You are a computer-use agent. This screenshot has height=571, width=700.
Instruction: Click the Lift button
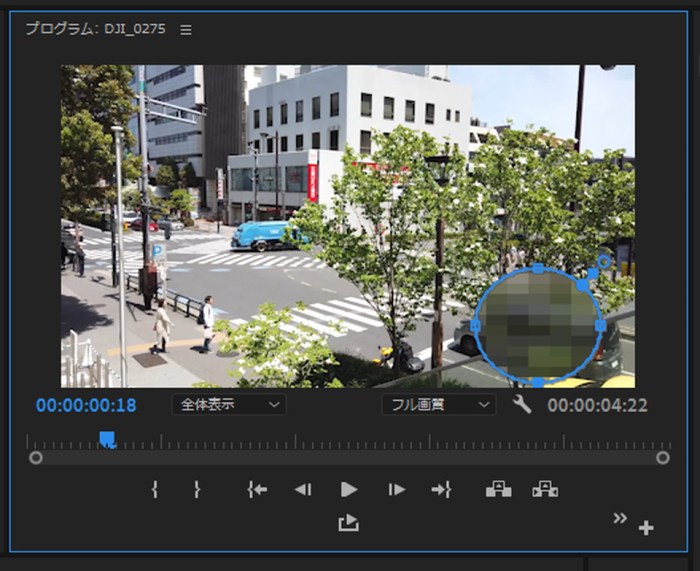click(x=499, y=489)
